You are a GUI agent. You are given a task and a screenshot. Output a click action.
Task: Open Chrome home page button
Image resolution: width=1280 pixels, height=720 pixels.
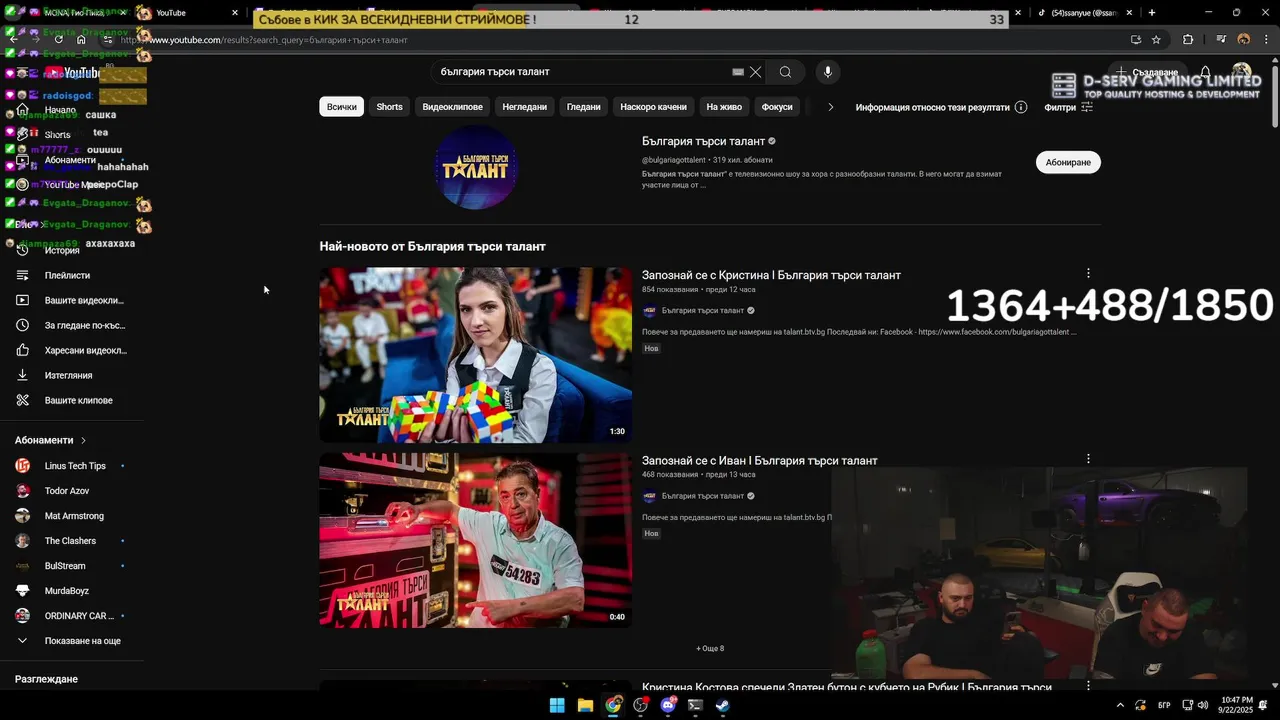(x=82, y=40)
